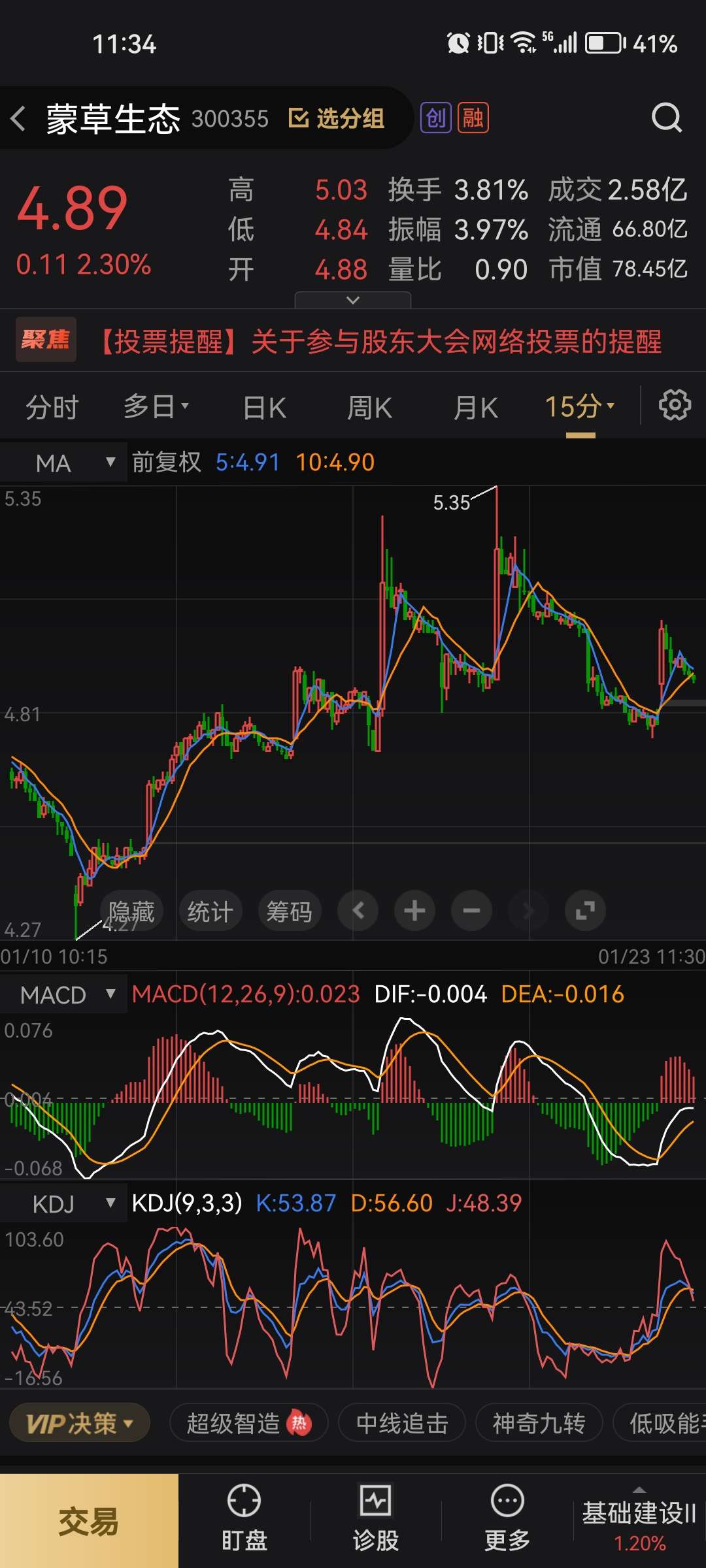Tap the 融 margin trading badge
This screenshot has width=706, height=1568.
point(473,118)
